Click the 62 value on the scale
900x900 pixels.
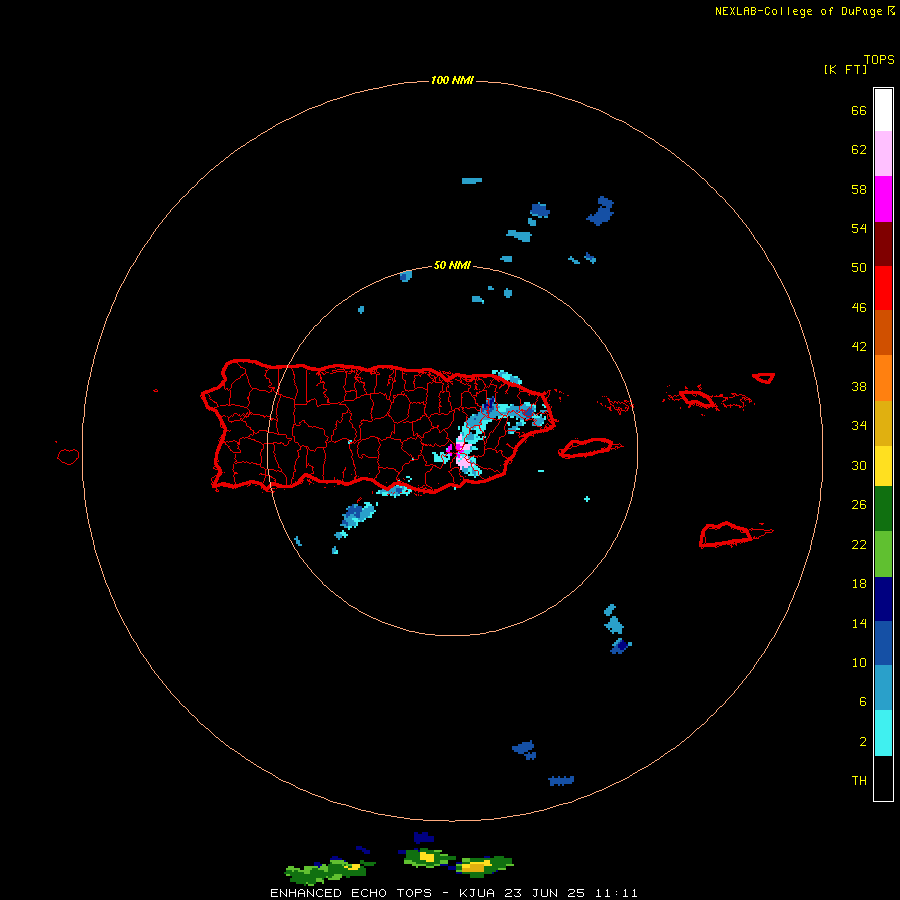[859, 150]
